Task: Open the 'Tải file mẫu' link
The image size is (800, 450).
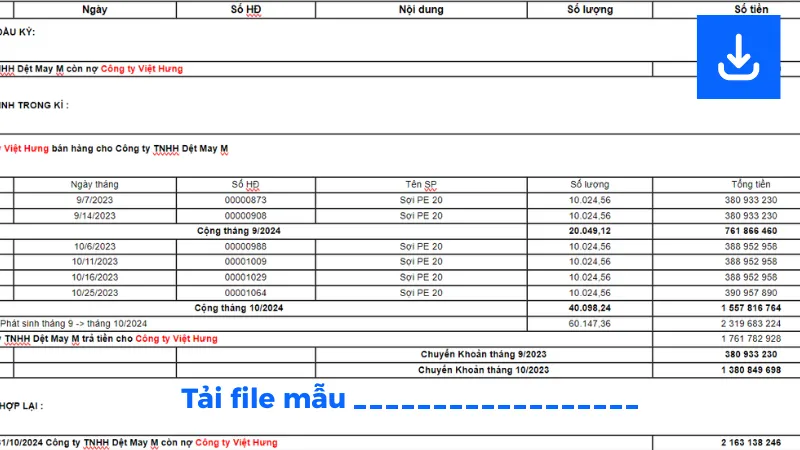Action: [x=263, y=398]
